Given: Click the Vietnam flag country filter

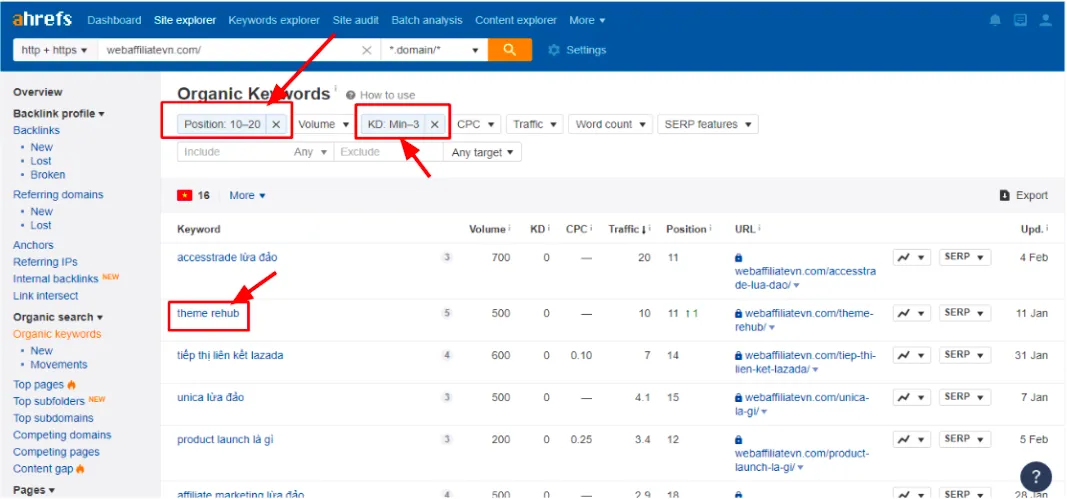Looking at the screenshot, I should 185,196.
